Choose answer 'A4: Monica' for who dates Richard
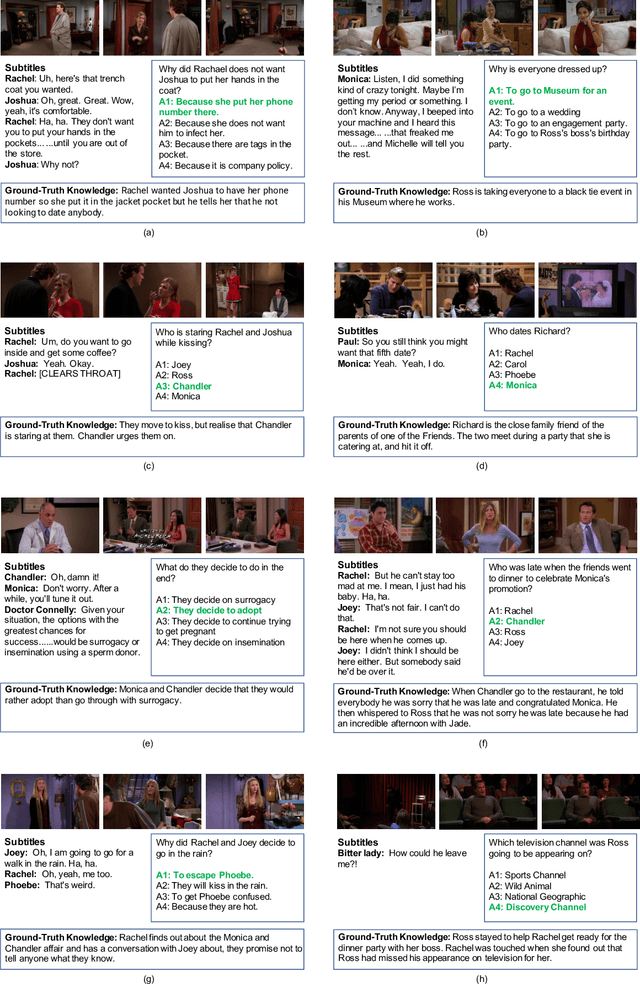 tap(512, 385)
